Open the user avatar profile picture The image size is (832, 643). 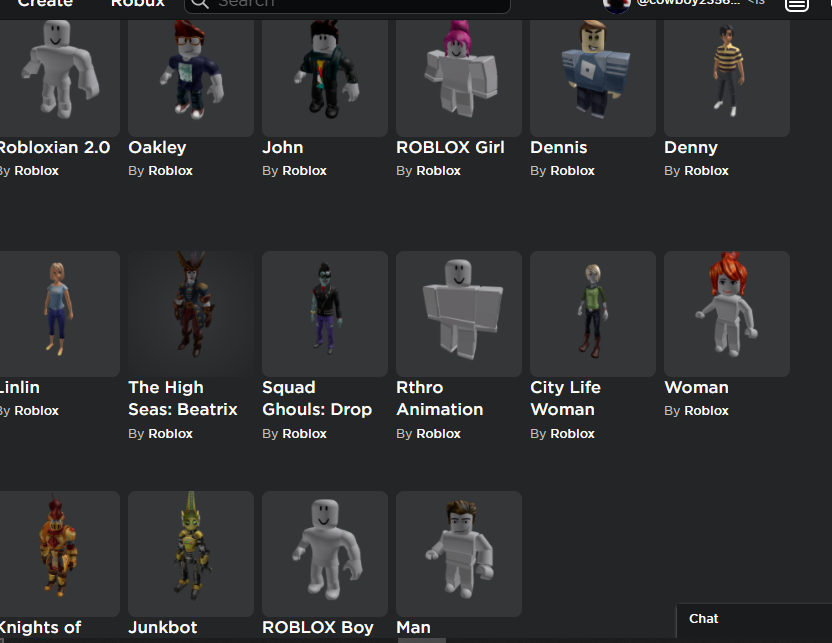pyautogui.click(x=617, y=5)
